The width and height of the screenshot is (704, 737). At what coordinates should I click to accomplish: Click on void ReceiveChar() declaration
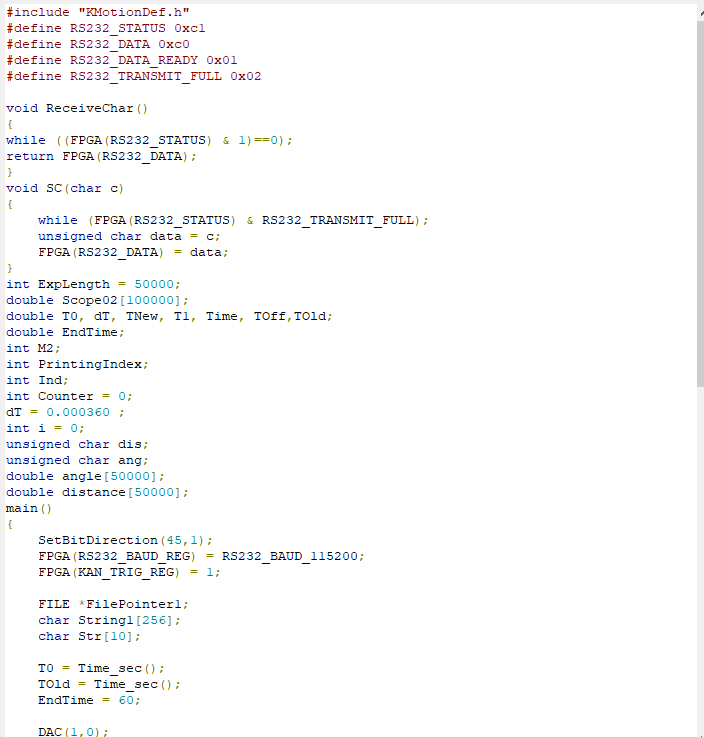coord(76,108)
